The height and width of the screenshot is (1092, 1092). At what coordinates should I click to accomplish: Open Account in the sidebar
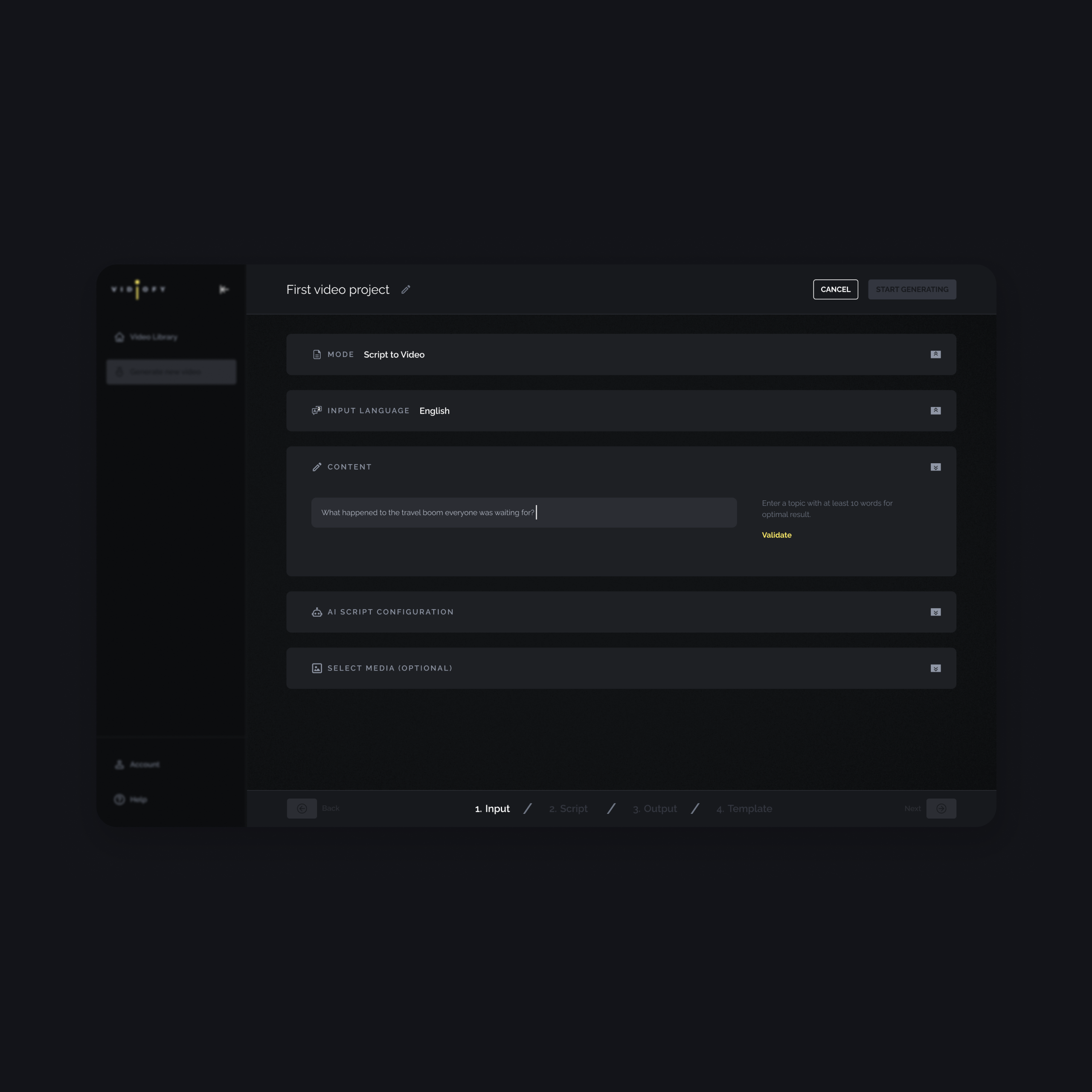coord(144,764)
